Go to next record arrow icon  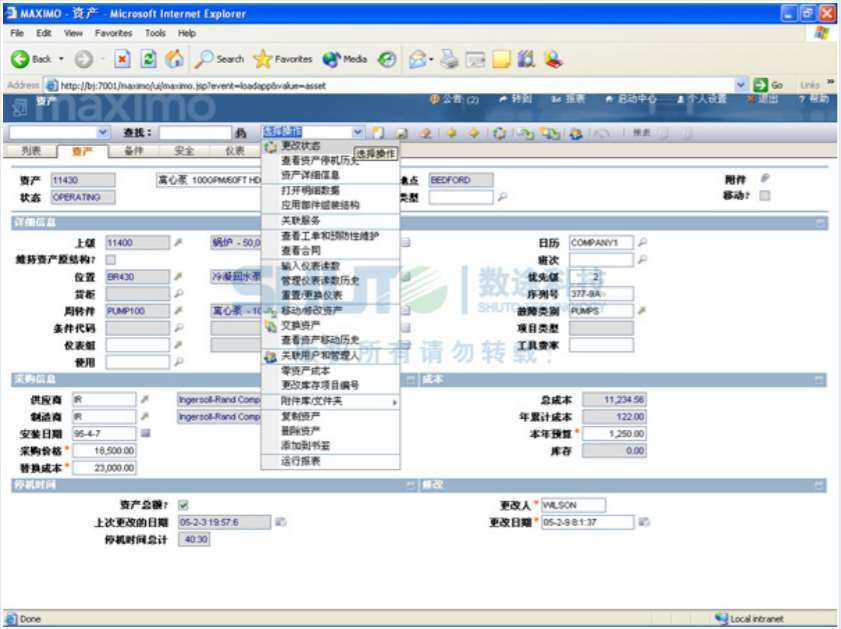474,133
